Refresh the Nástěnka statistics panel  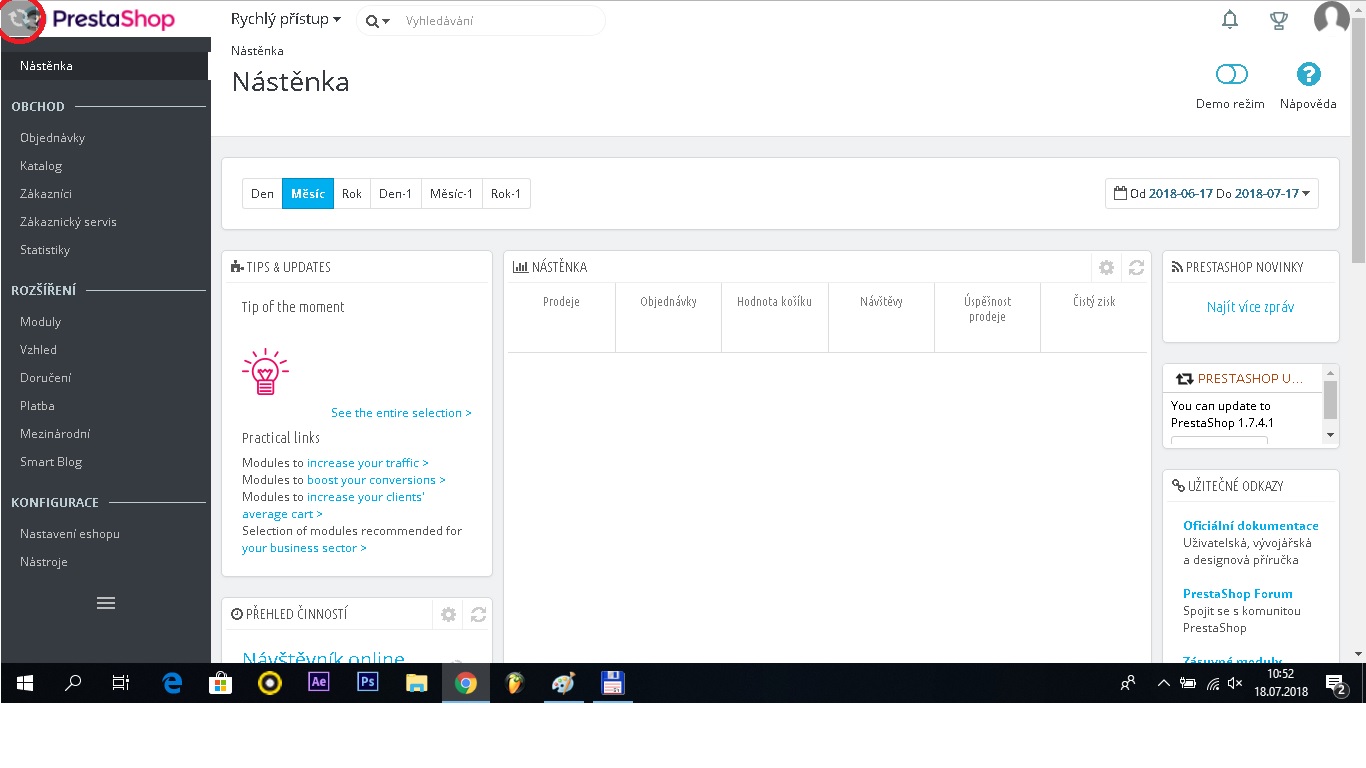pyautogui.click(x=1136, y=267)
